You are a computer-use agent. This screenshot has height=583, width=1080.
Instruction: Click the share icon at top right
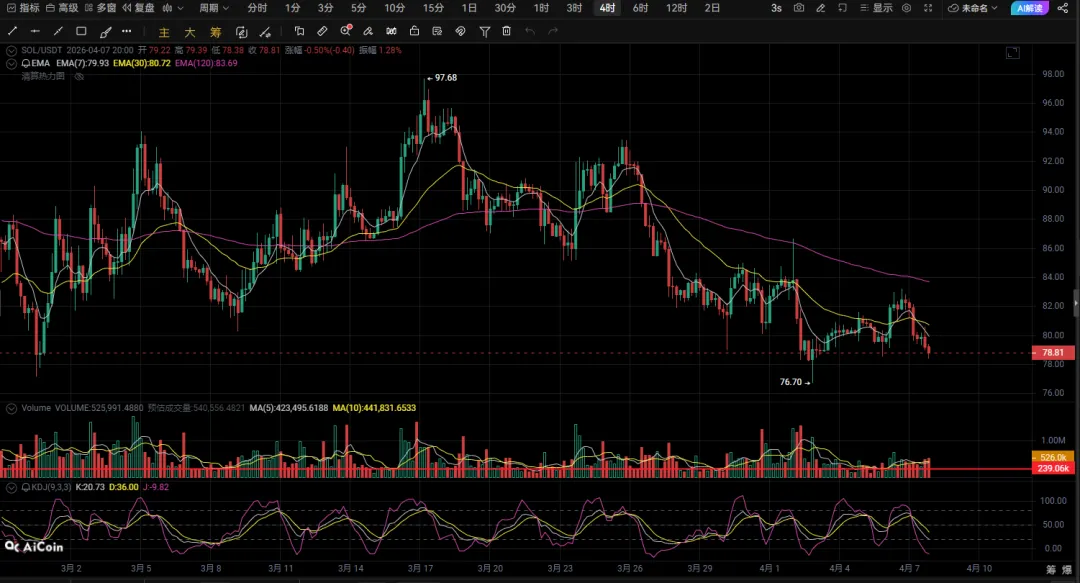pyautogui.click(x=1063, y=8)
